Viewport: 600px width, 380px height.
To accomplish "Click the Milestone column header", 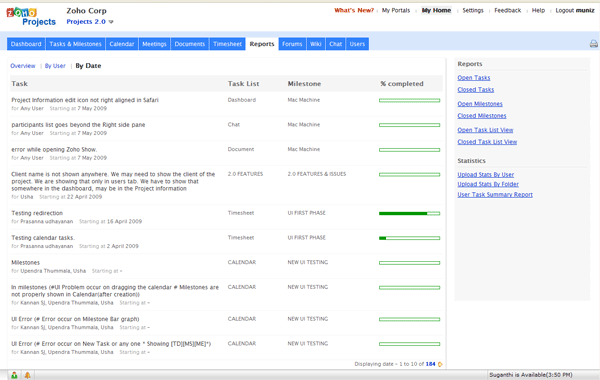I will tap(304, 84).
